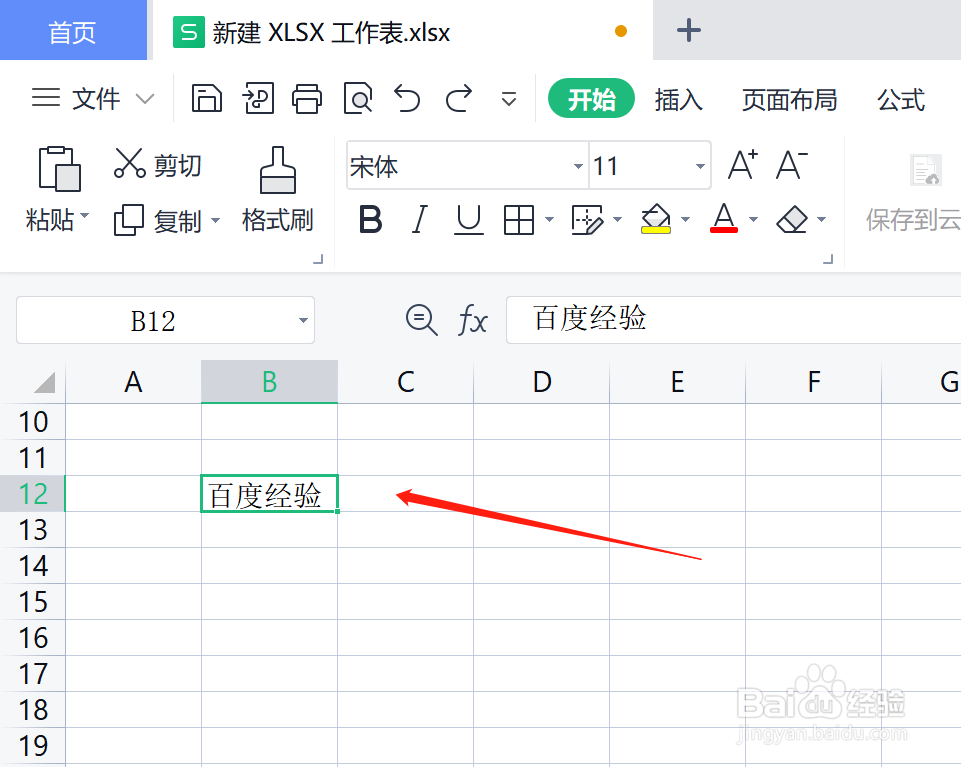
Task: Select column F header
Action: pyautogui.click(x=813, y=382)
